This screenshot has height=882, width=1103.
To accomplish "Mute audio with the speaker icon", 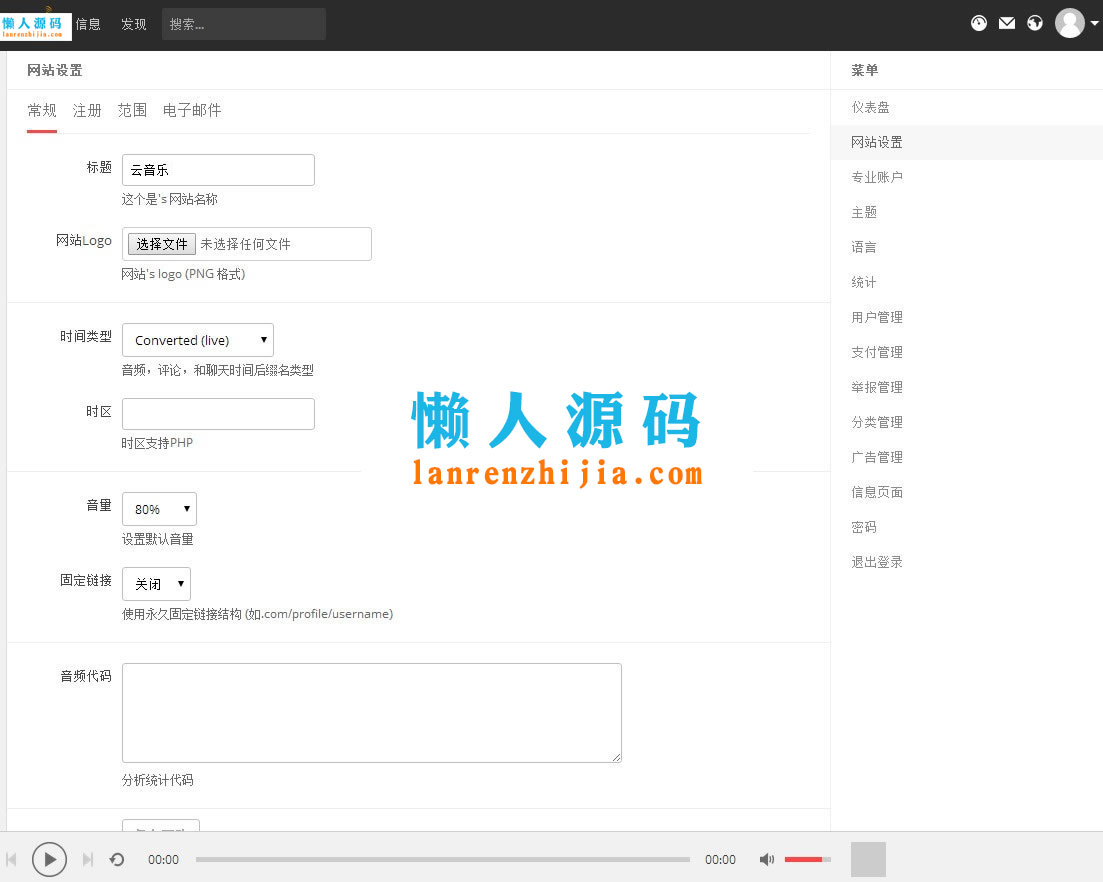I will pyautogui.click(x=767, y=859).
